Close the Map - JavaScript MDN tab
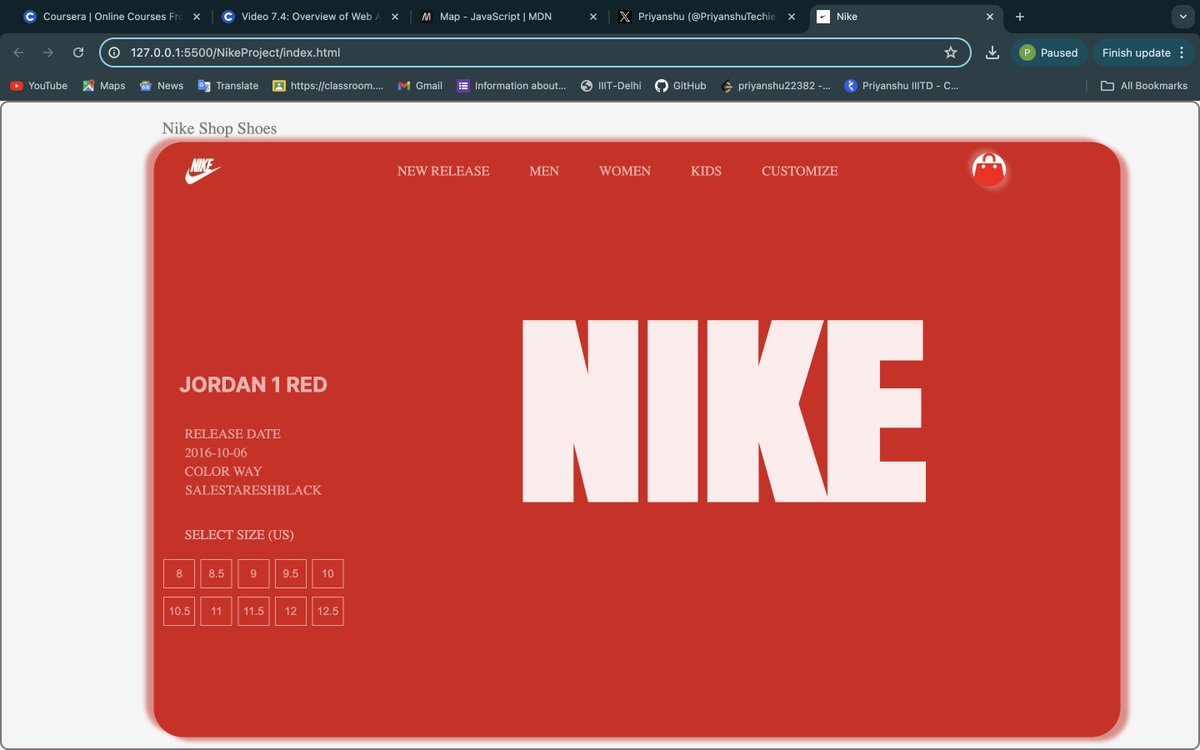 [594, 17]
